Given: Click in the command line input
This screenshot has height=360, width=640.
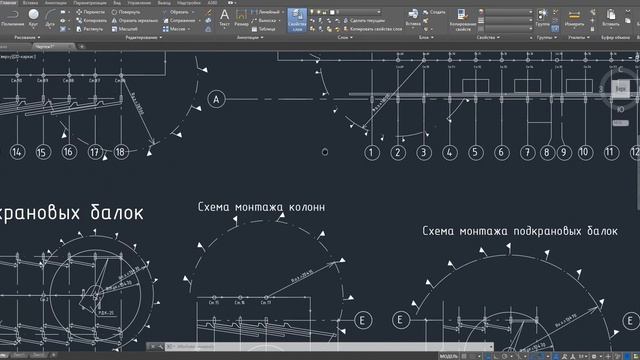Looking at the screenshot, I should coord(327,347).
